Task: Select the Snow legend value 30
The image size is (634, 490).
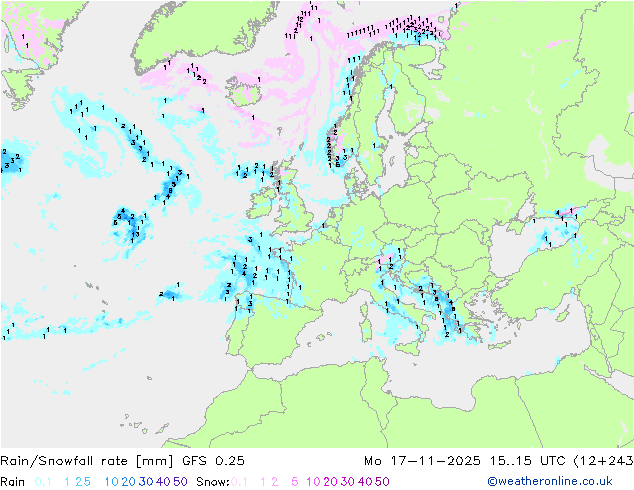Action: (348, 482)
